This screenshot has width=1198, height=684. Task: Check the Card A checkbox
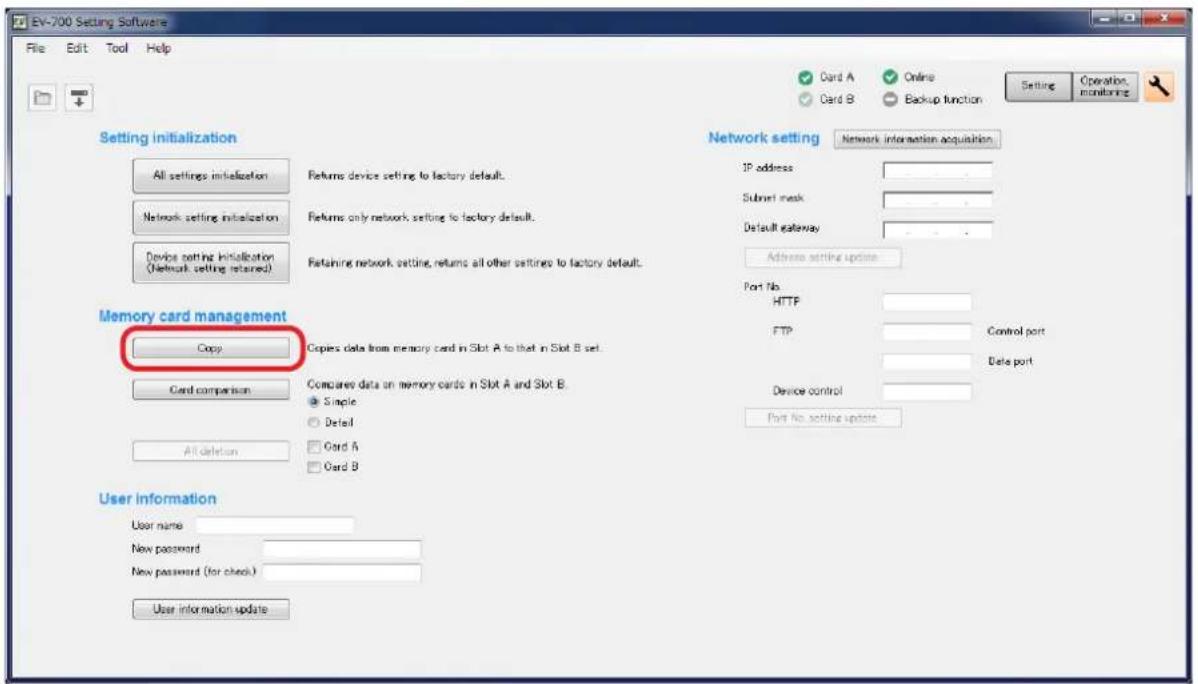point(313,446)
